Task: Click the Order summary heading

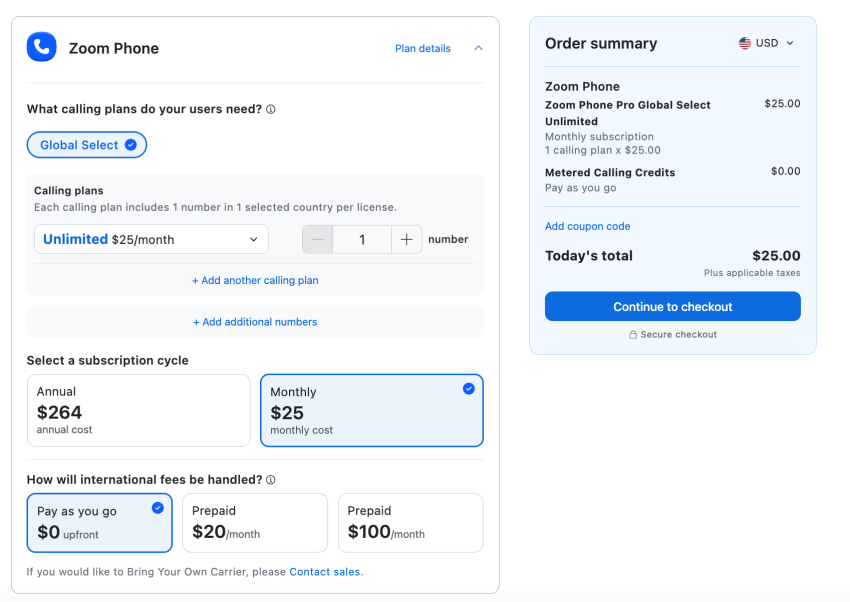Action: point(601,43)
